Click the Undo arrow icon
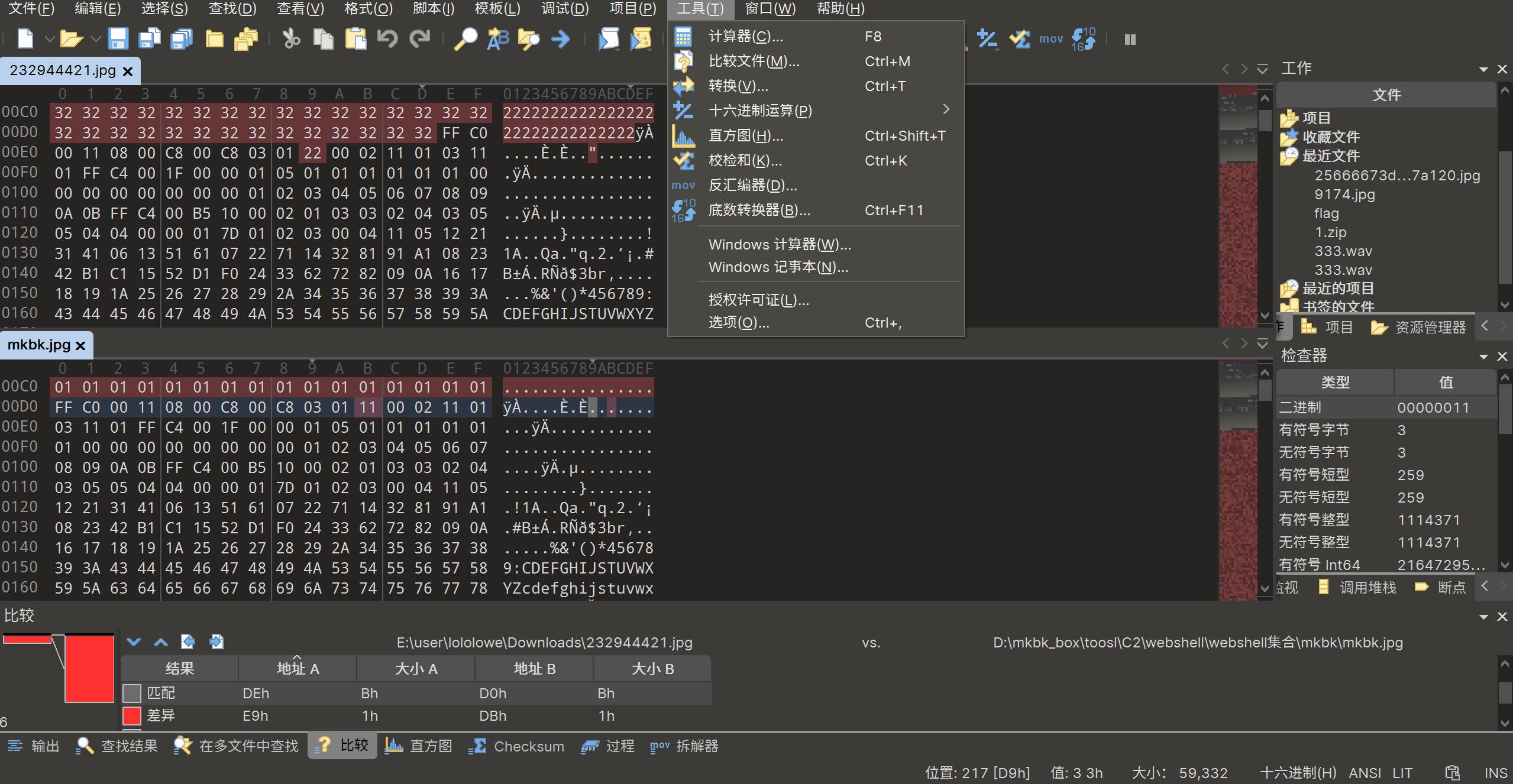This screenshot has height=784, width=1513. click(x=387, y=39)
